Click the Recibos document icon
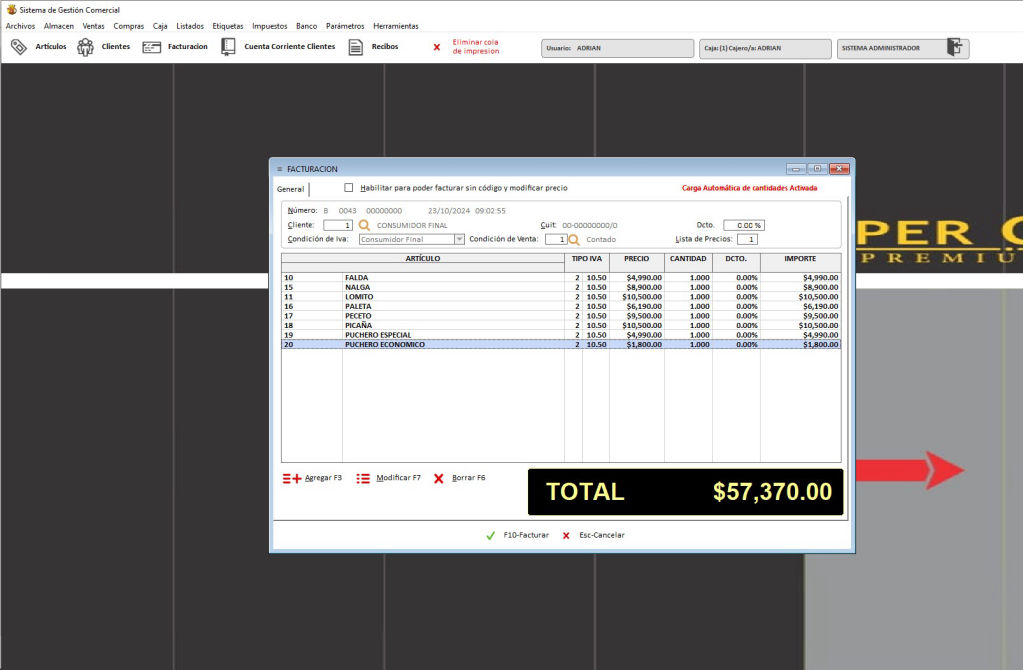 [356, 47]
